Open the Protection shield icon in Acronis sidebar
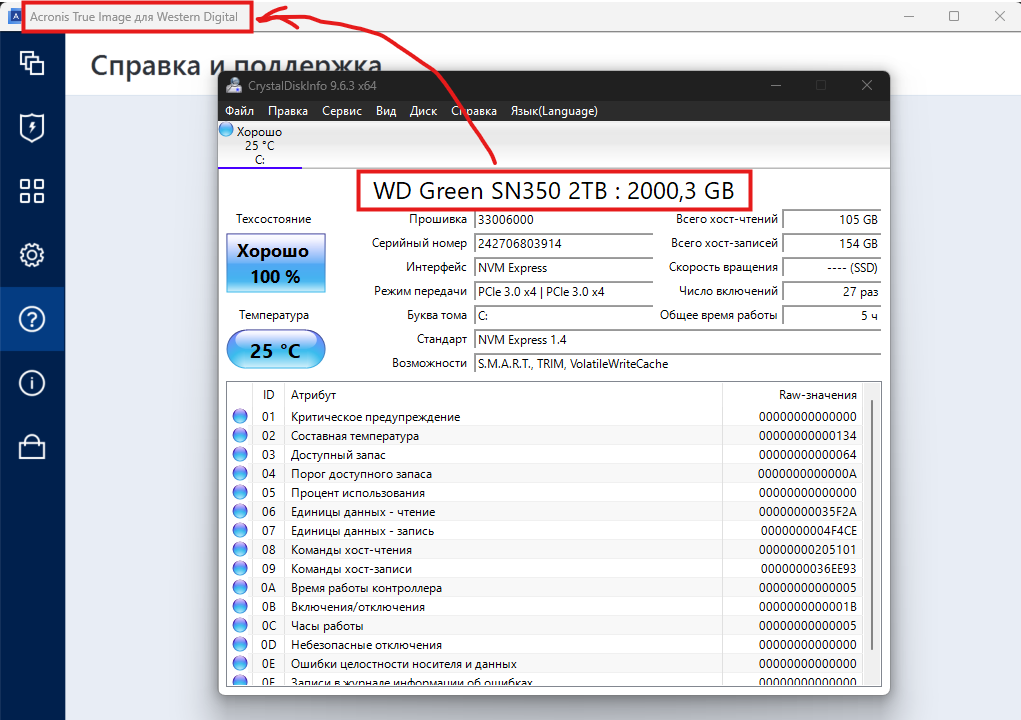 click(32, 127)
